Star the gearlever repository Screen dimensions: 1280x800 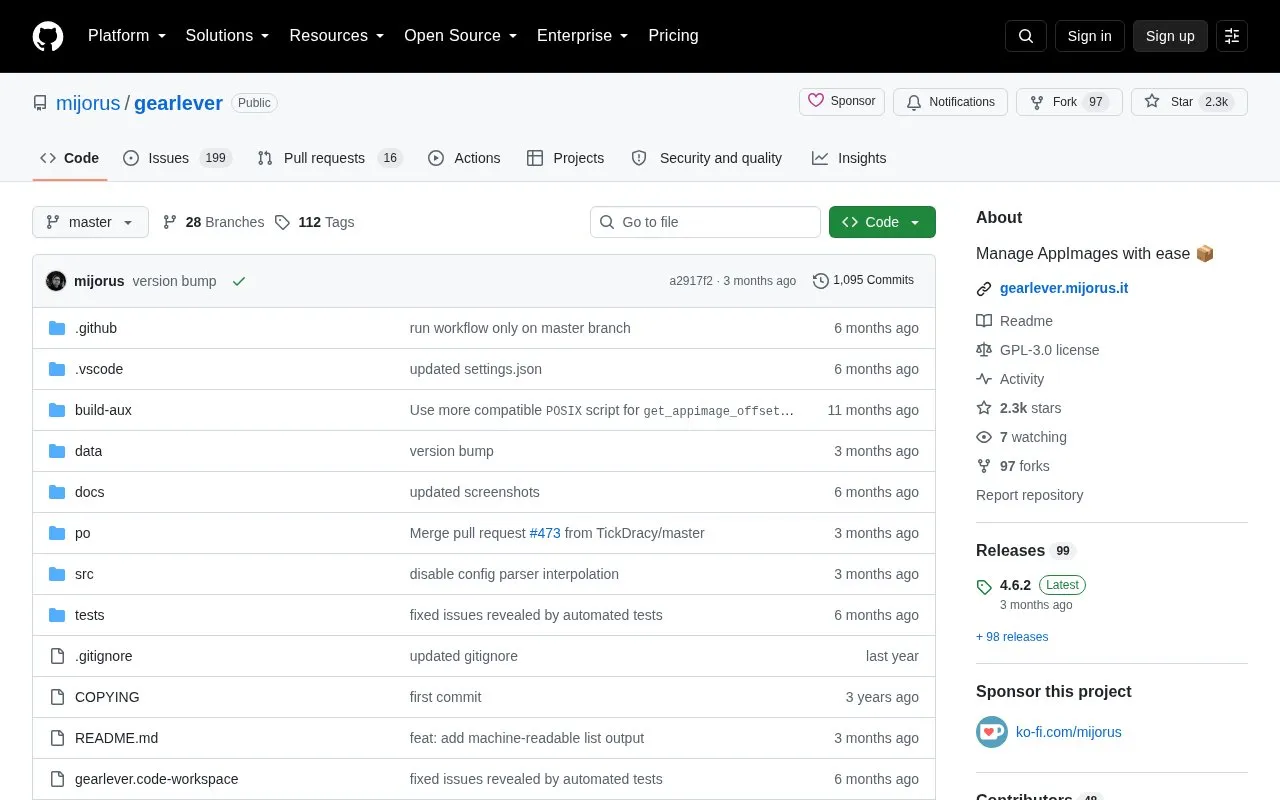(1189, 102)
